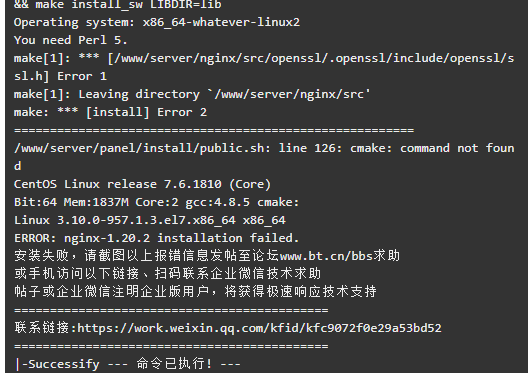Click the Bit:64 Mem:1837M system info line
Viewport: 528px width, 373px height.
pos(157,202)
